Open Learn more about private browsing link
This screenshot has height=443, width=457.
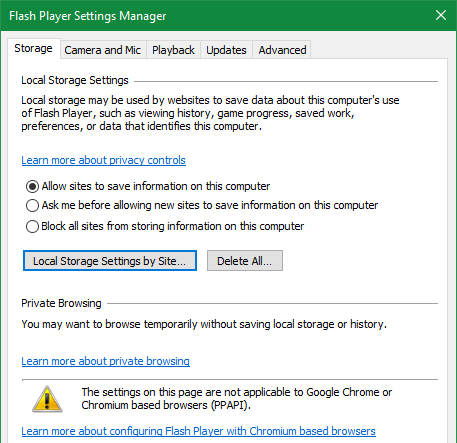click(x=105, y=361)
